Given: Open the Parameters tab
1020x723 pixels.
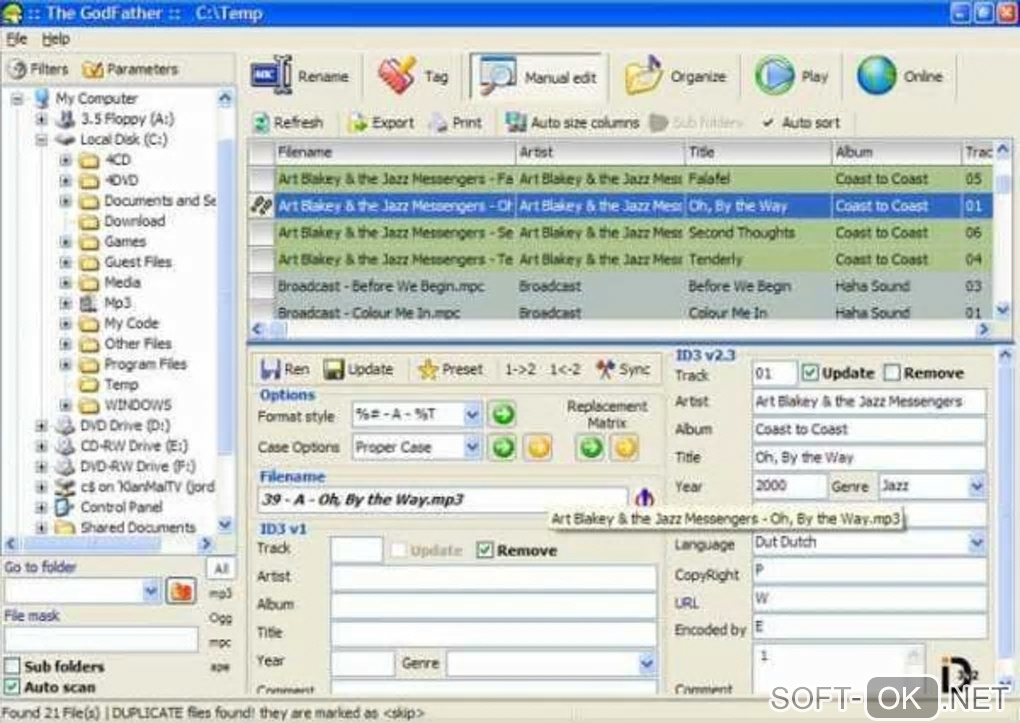Looking at the screenshot, I should click(130, 69).
